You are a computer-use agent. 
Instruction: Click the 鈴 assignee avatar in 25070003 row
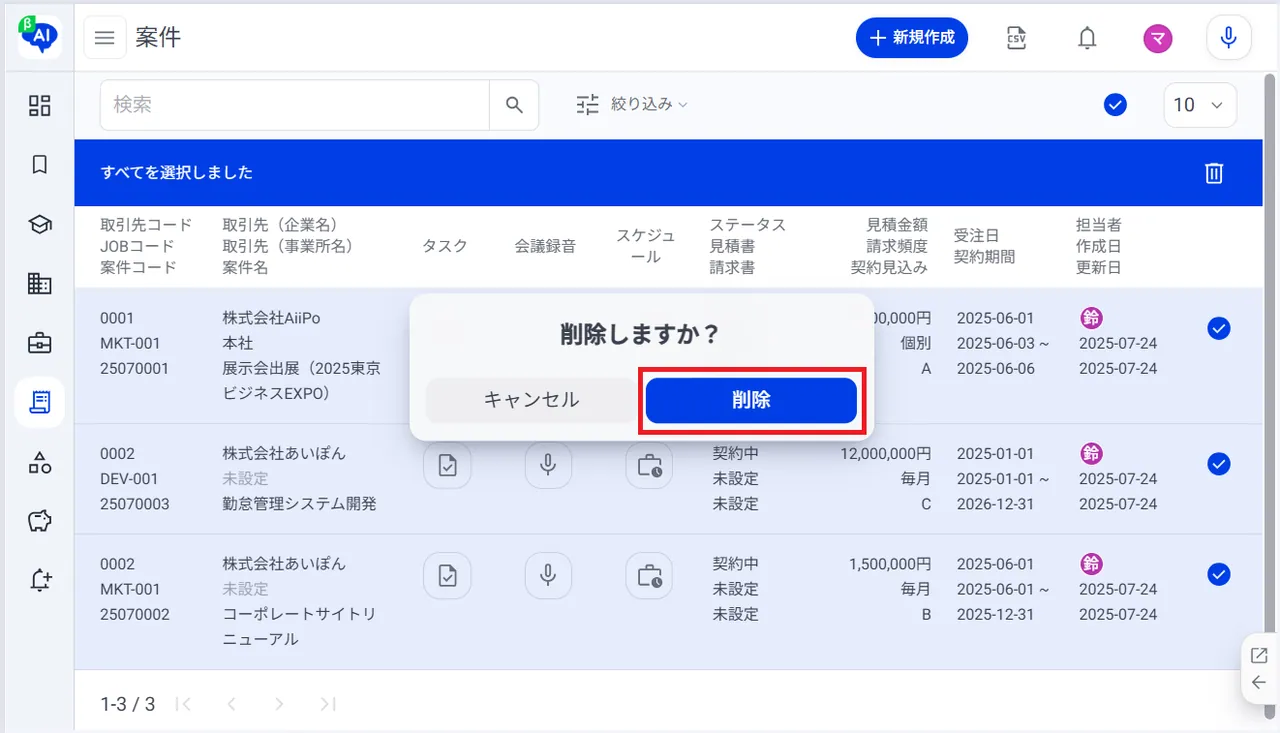tap(1091, 454)
